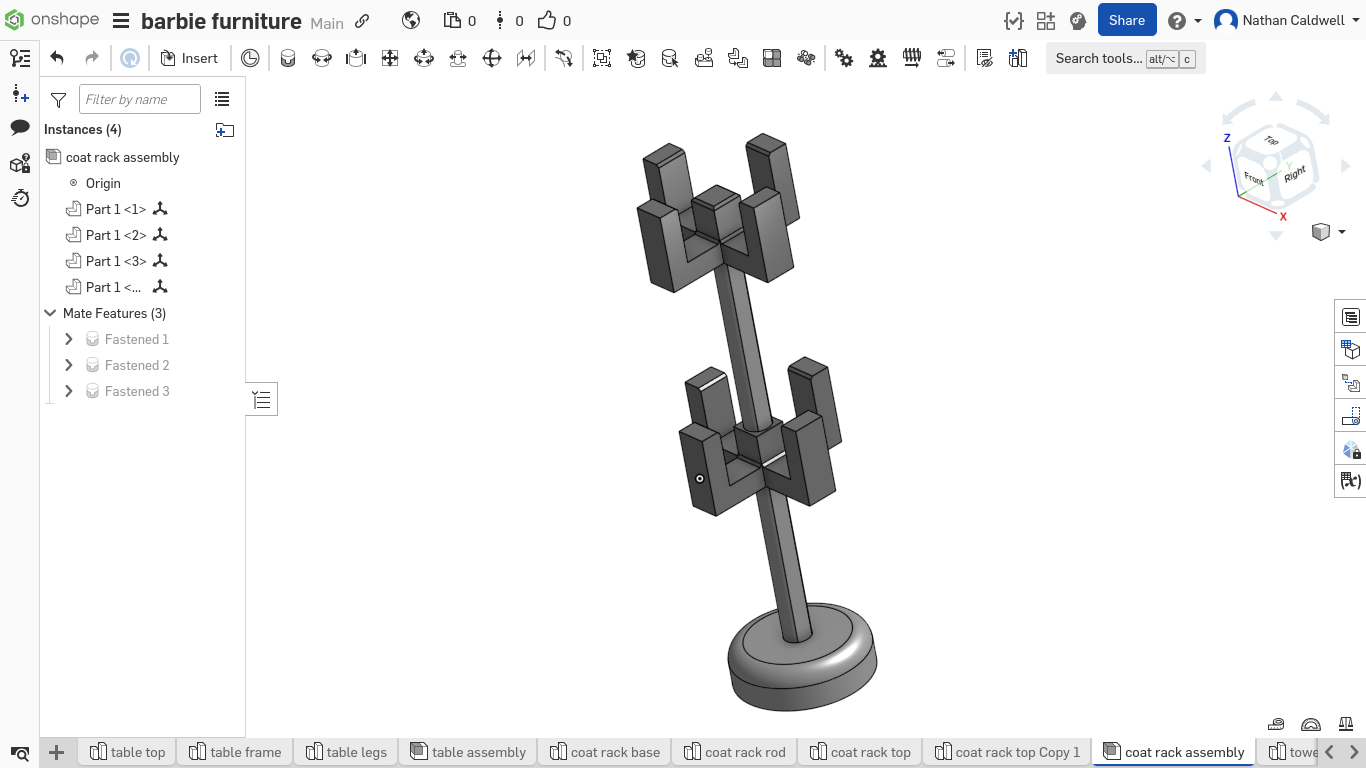Open the globe public document icon
Image resolution: width=1366 pixels, height=768 pixels.
411,20
